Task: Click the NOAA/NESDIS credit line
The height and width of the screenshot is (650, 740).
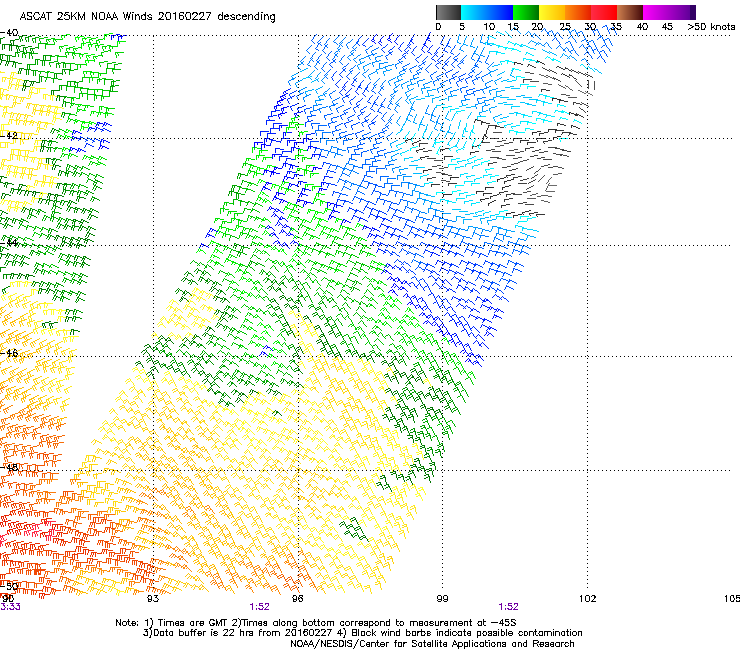Action: (x=432, y=644)
